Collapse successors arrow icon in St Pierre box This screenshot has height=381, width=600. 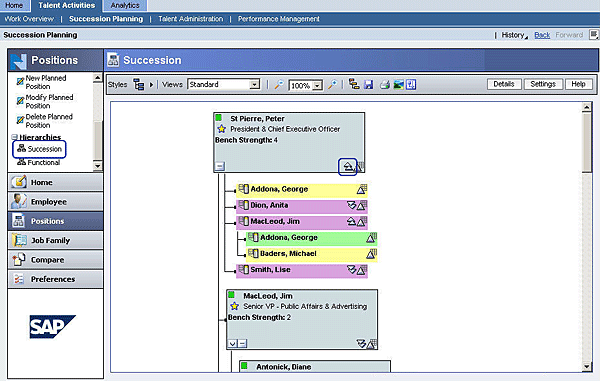click(x=347, y=167)
